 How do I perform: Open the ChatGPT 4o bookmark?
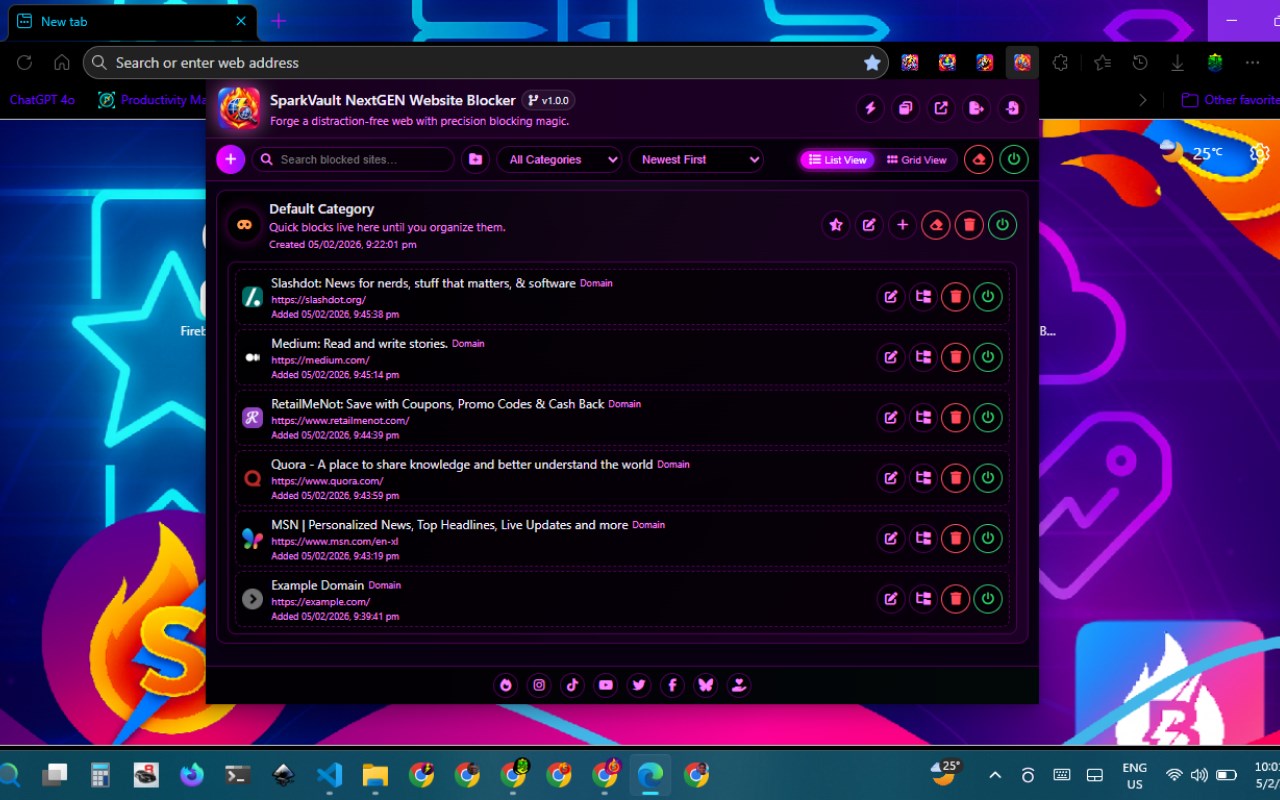tap(42, 100)
